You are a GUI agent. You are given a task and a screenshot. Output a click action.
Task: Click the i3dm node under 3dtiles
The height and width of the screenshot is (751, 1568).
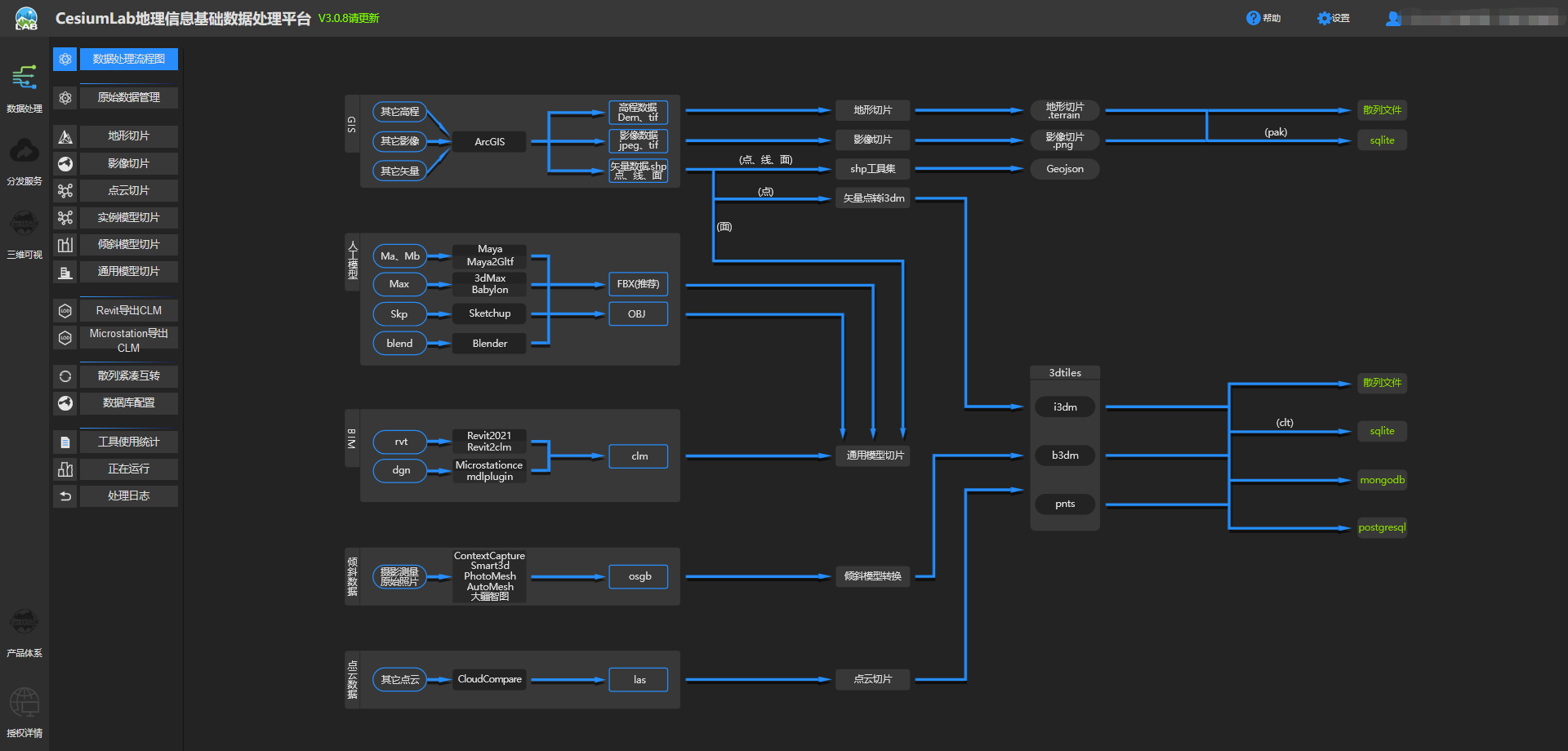click(1065, 407)
